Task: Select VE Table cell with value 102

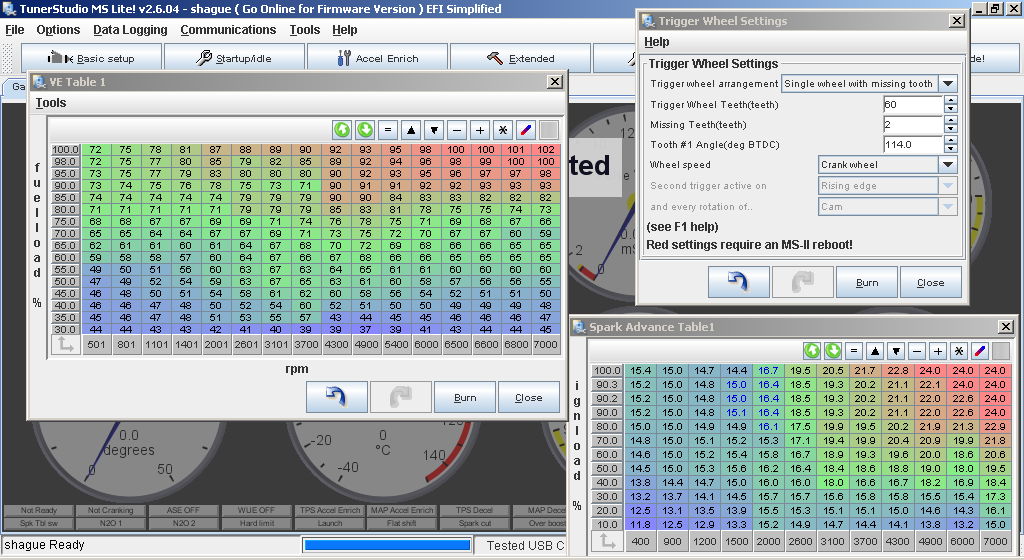Action: click(x=545, y=149)
